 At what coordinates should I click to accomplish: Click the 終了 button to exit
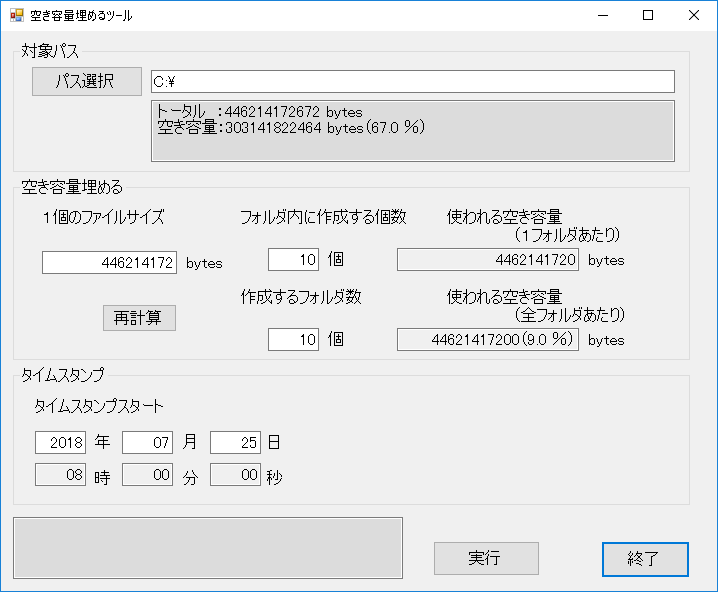pos(645,558)
